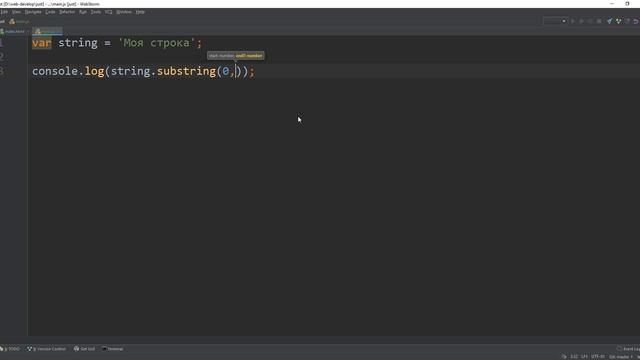Open the Help menu

[140, 12]
